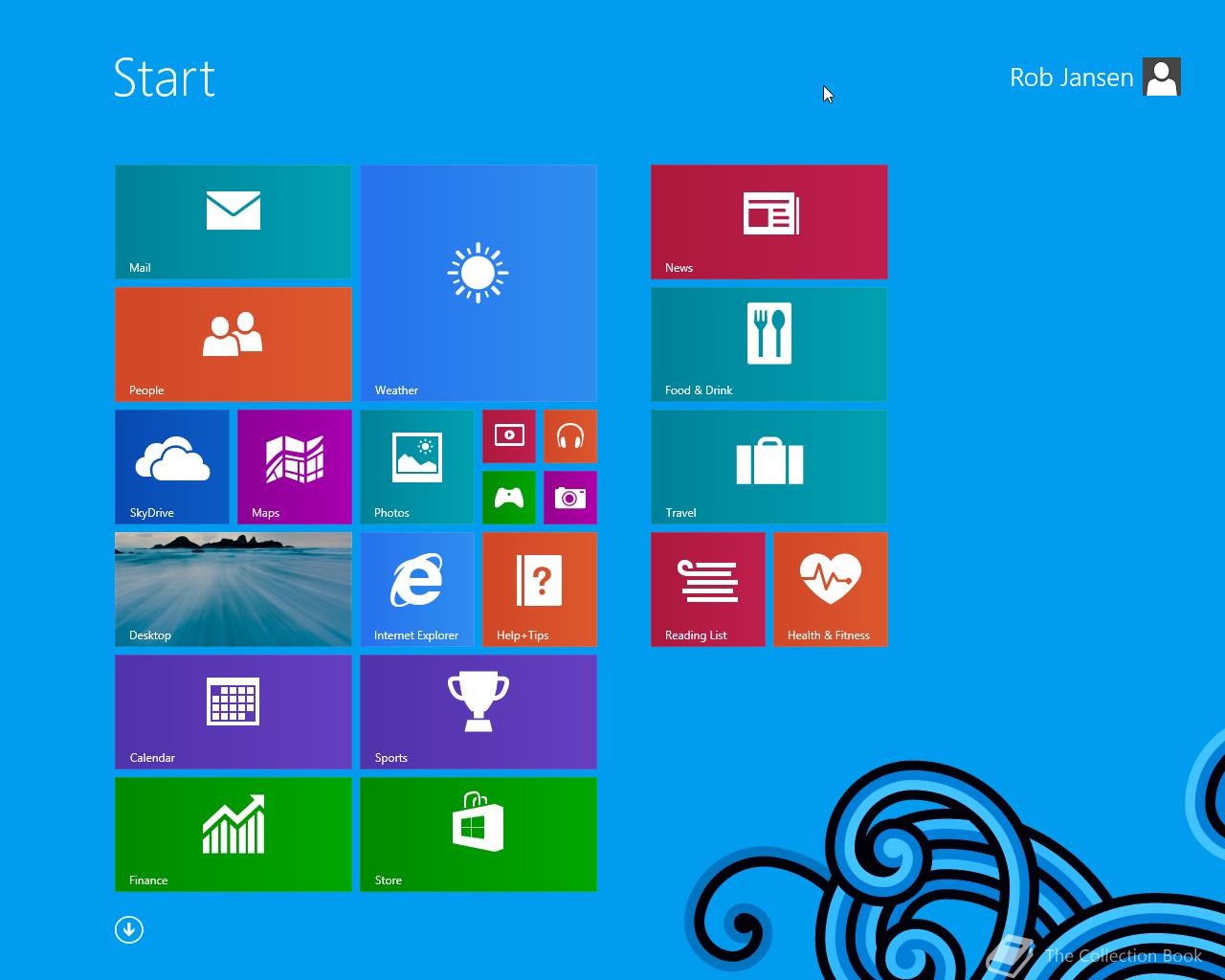Viewport: 1225px width, 980px height.
Task: Click the user account picture
Action: [1162, 78]
